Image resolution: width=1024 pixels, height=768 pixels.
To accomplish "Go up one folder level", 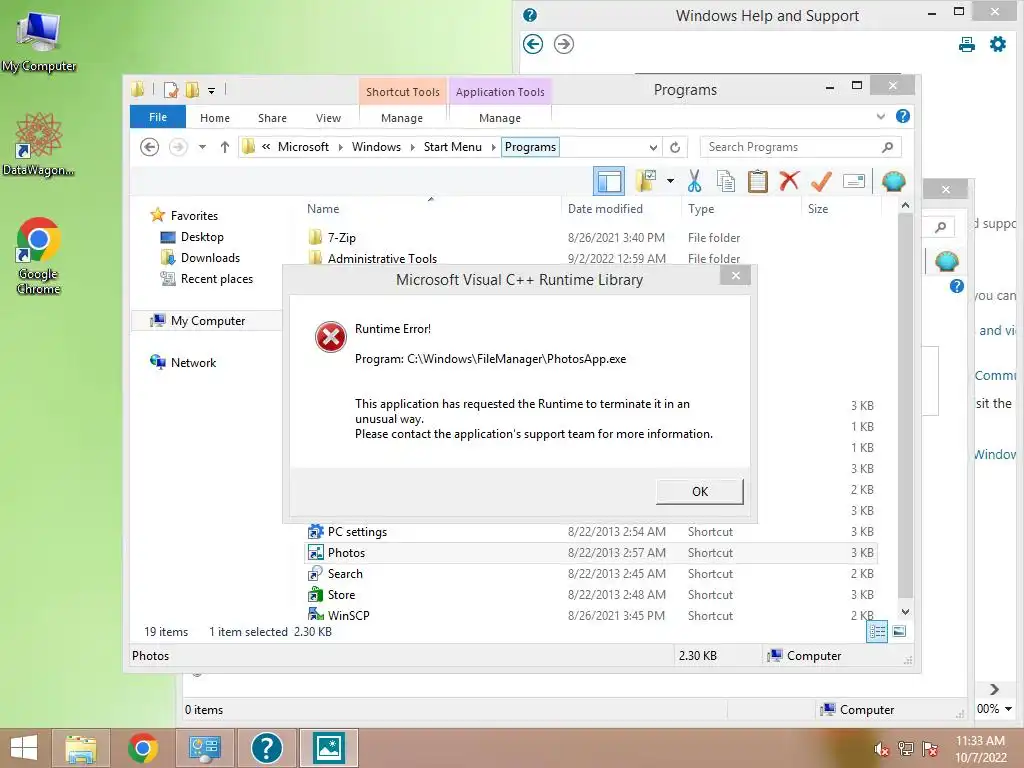I will (225, 147).
